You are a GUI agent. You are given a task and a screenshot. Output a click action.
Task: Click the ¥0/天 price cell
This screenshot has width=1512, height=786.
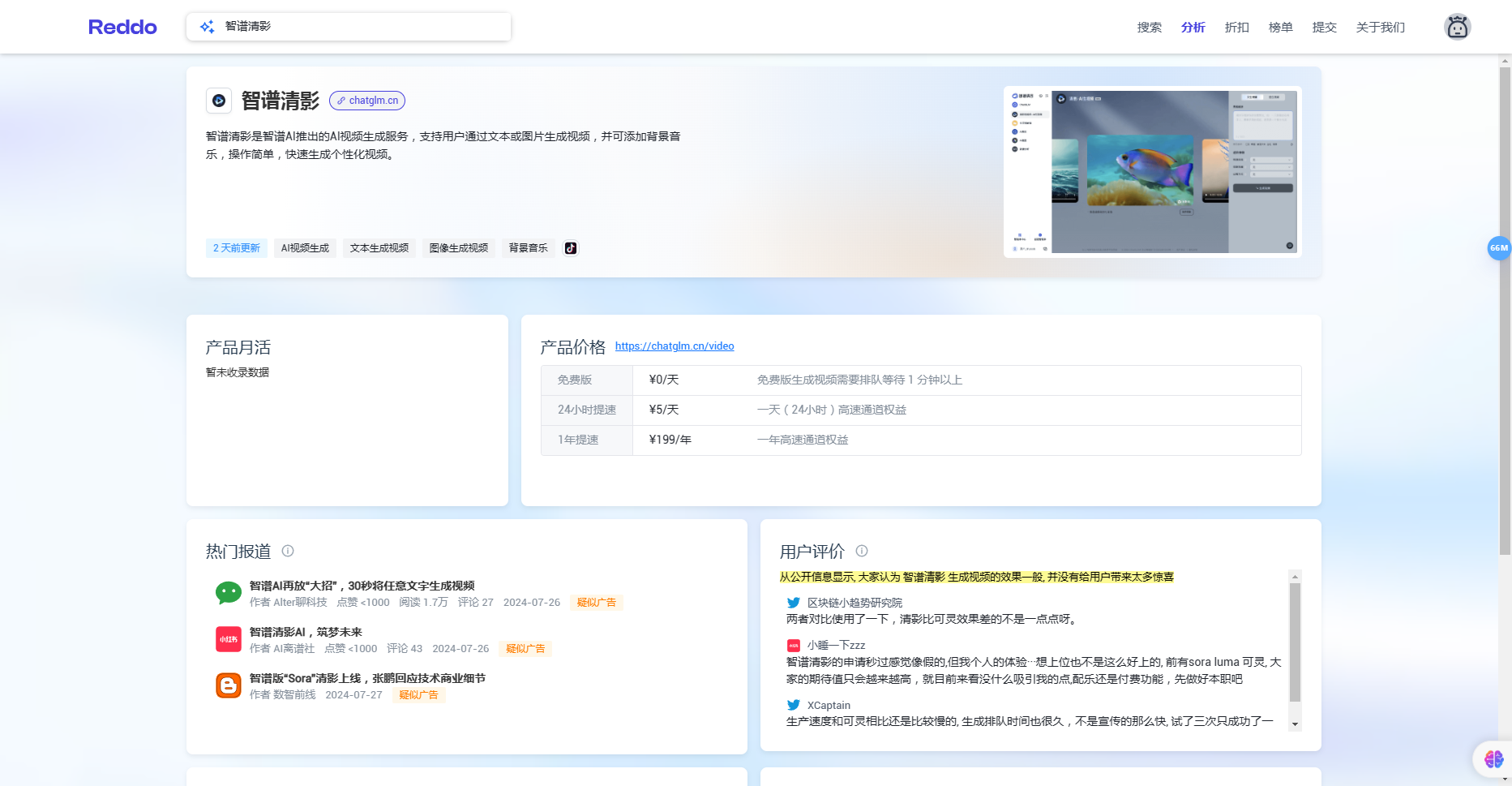tap(664, 380)
